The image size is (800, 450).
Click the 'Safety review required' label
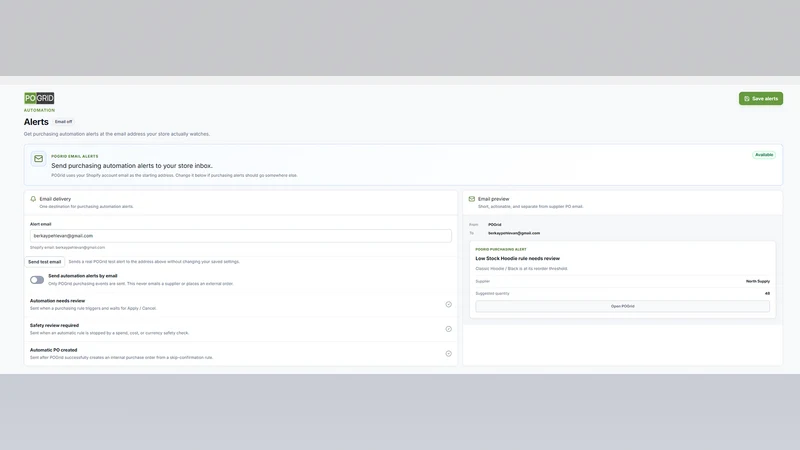(x=55, y=326)
